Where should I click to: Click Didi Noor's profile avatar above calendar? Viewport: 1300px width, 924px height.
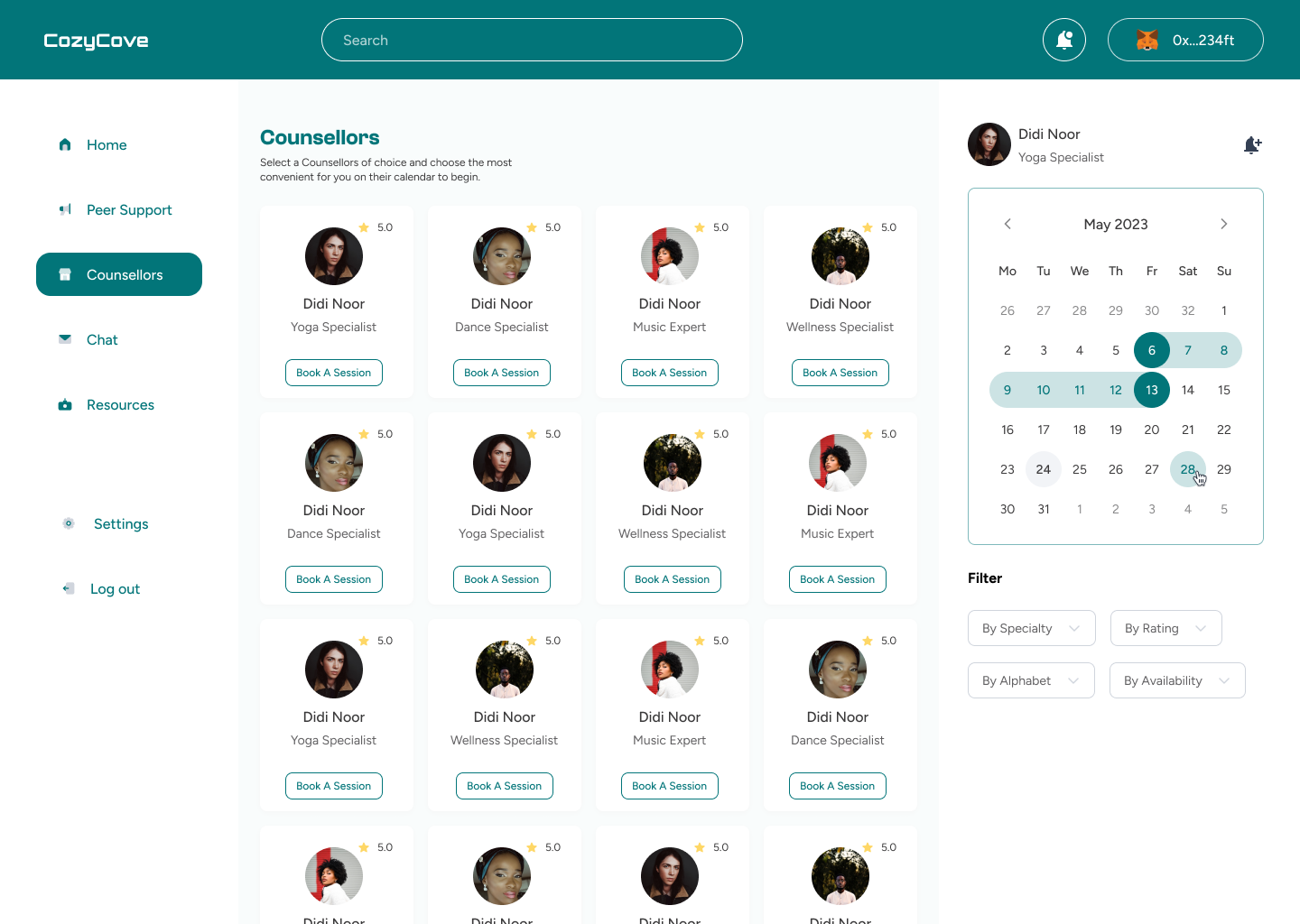pyautogui.click(x=989, y=144)
